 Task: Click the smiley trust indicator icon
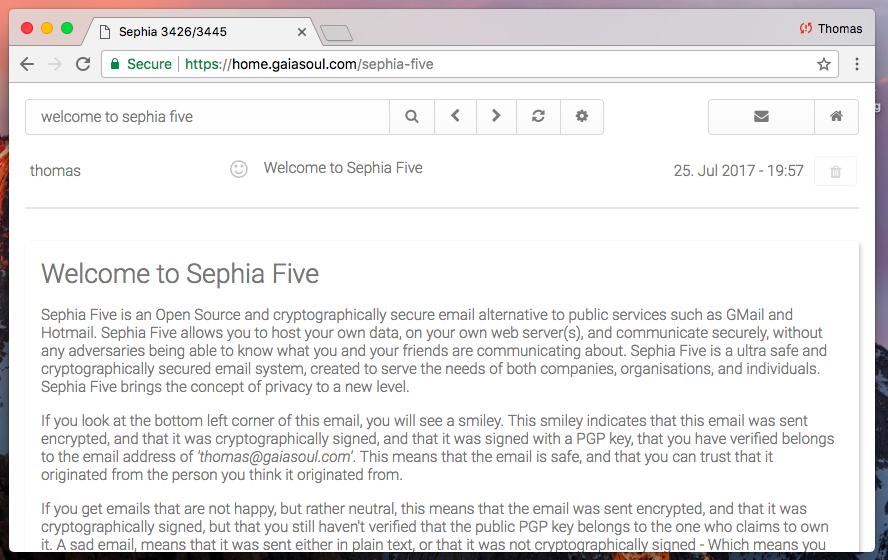point(239,169)
